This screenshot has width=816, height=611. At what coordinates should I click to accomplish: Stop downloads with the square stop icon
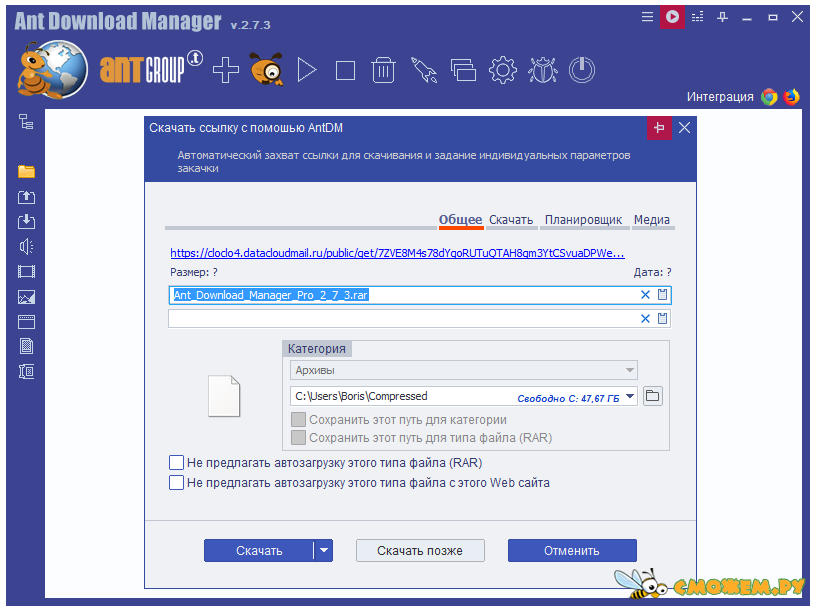point(346,70)
